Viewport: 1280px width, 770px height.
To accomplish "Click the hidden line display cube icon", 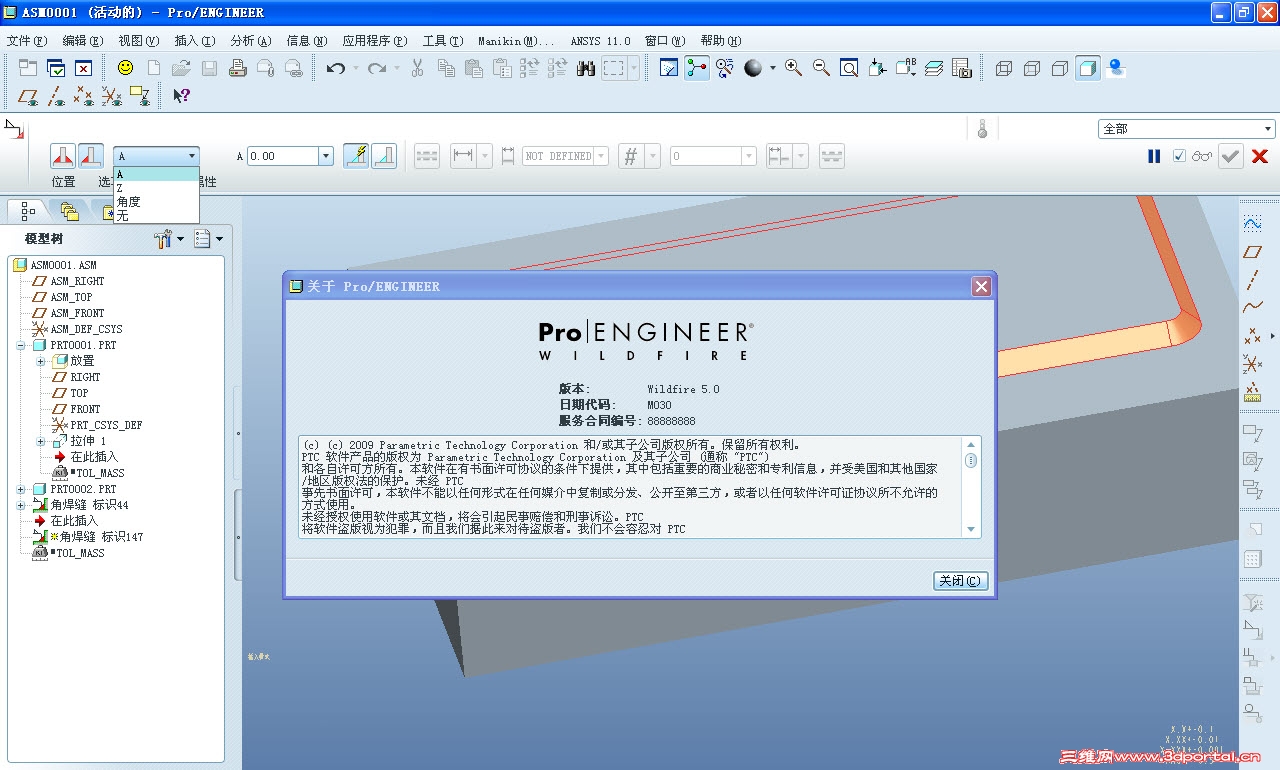I will [x=1032, y=68].
